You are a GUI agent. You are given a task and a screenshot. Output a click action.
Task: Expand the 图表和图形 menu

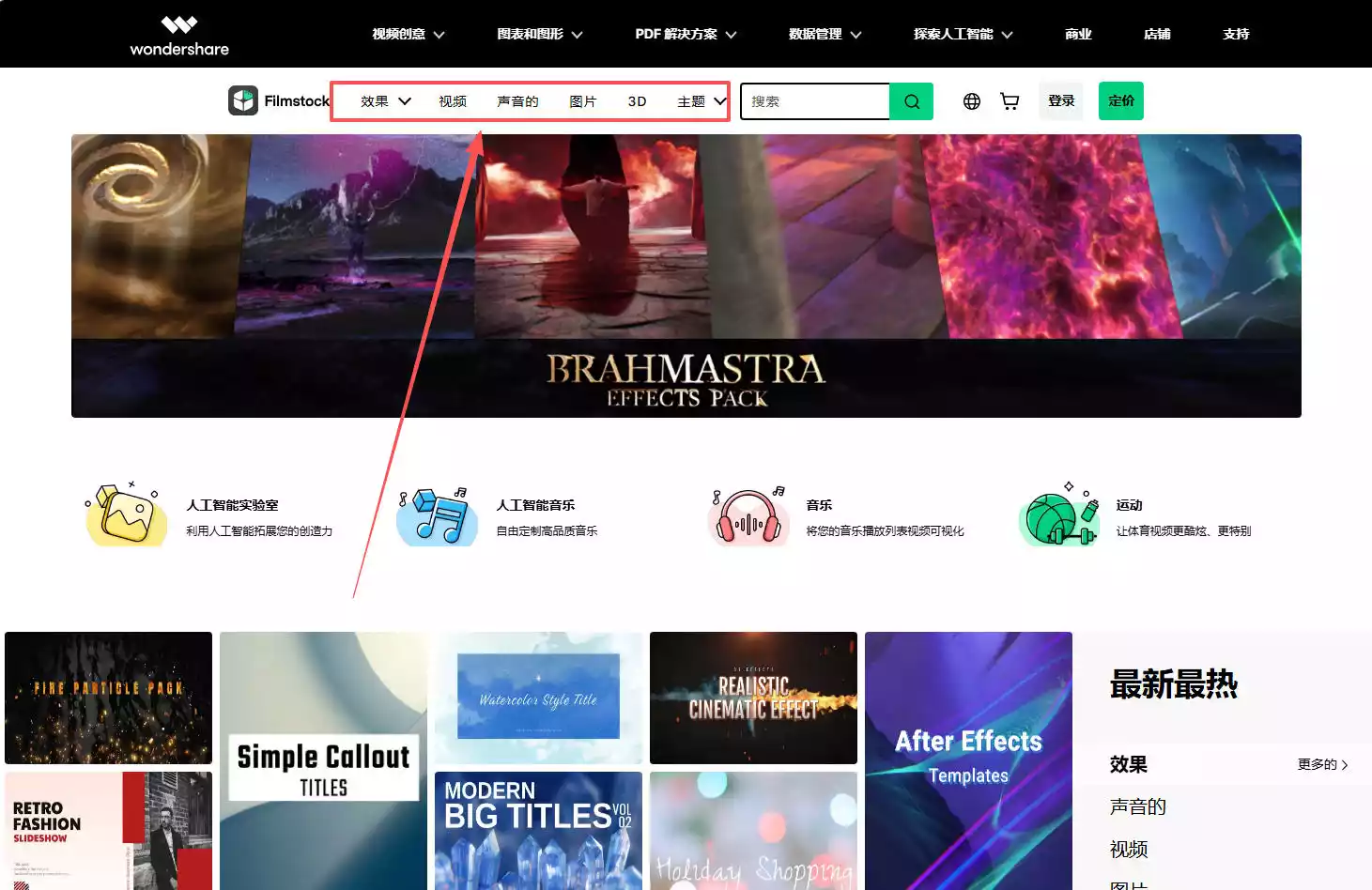(x=540, y=35)
